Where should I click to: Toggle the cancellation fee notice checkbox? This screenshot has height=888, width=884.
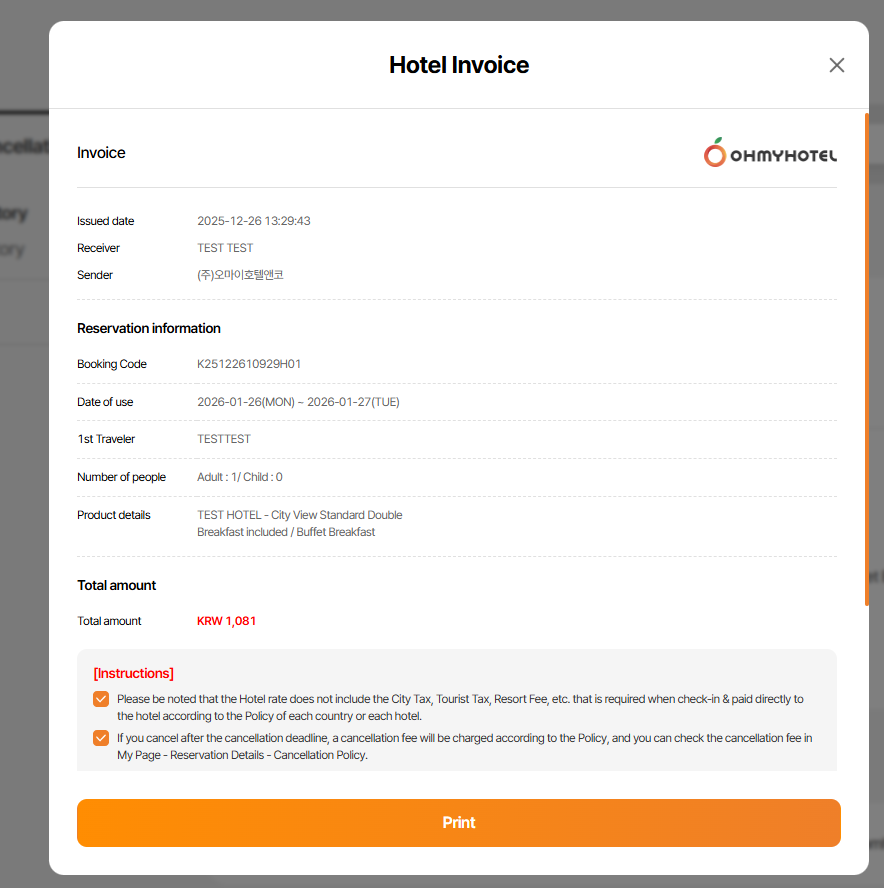tap(101, 739)
